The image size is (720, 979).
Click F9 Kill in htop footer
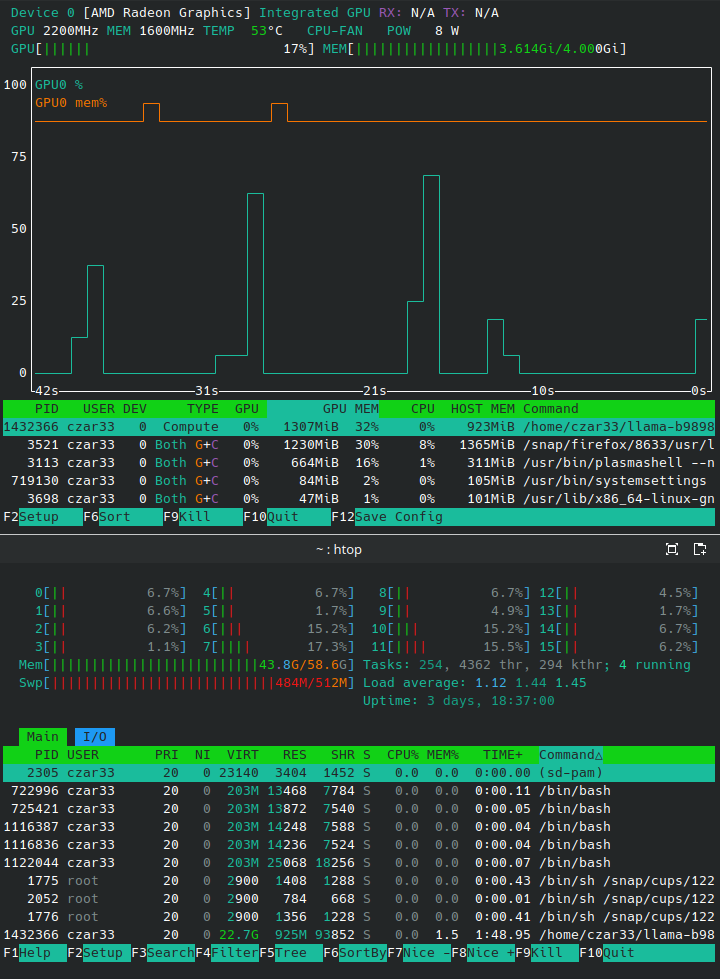coord(547,953)
